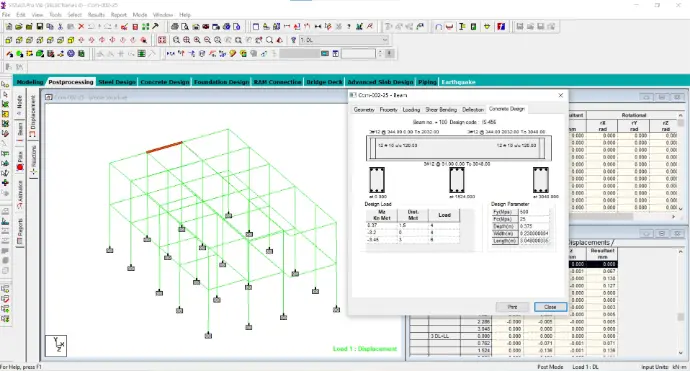The height and width of the screenshot is (371, 690).
Task: Open the Deflection tab in Beam dialog
Action: 473,110
